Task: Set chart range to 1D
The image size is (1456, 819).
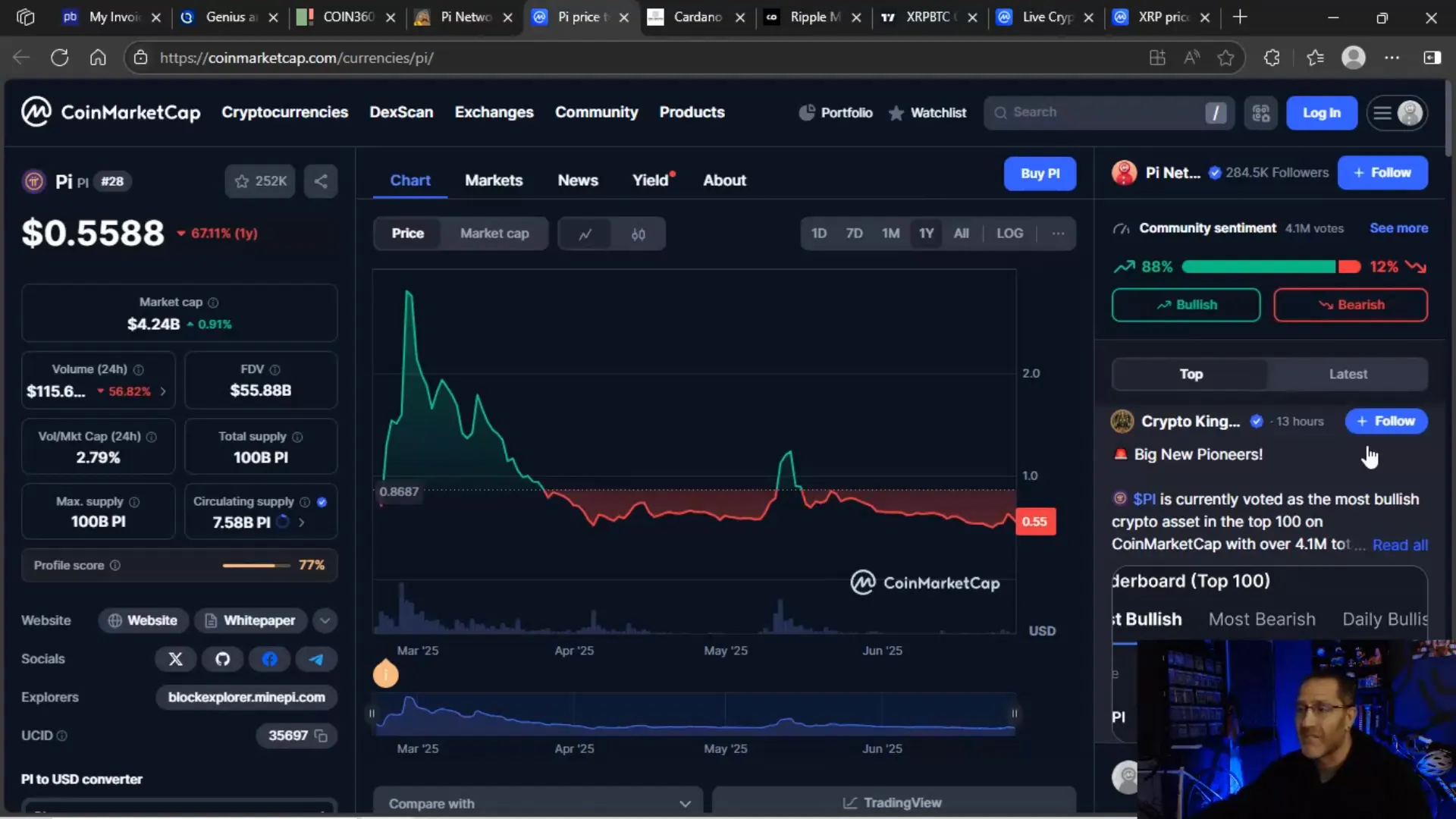Action: point(819,234)
